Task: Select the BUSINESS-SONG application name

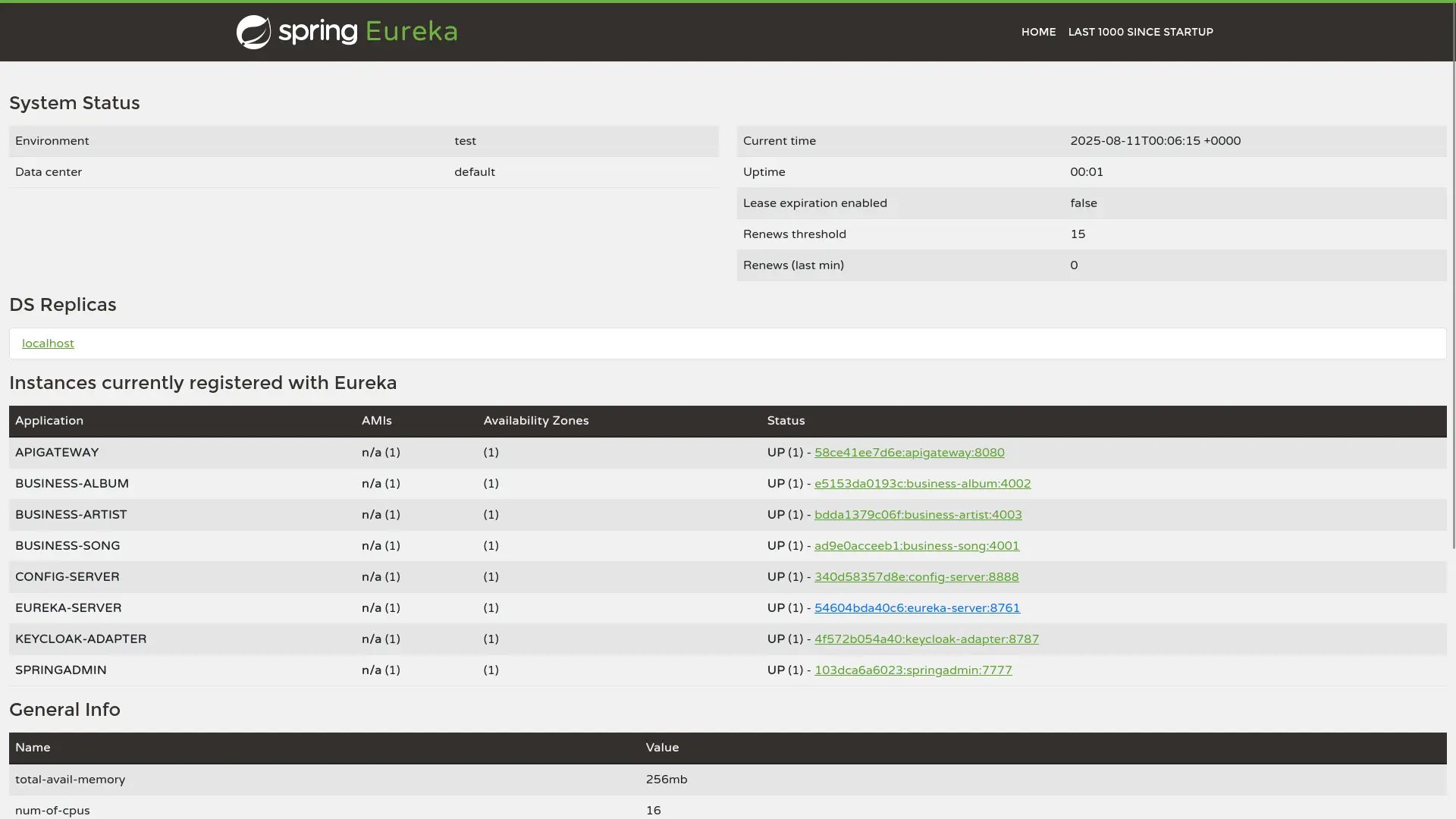Action: coord(67,546)
